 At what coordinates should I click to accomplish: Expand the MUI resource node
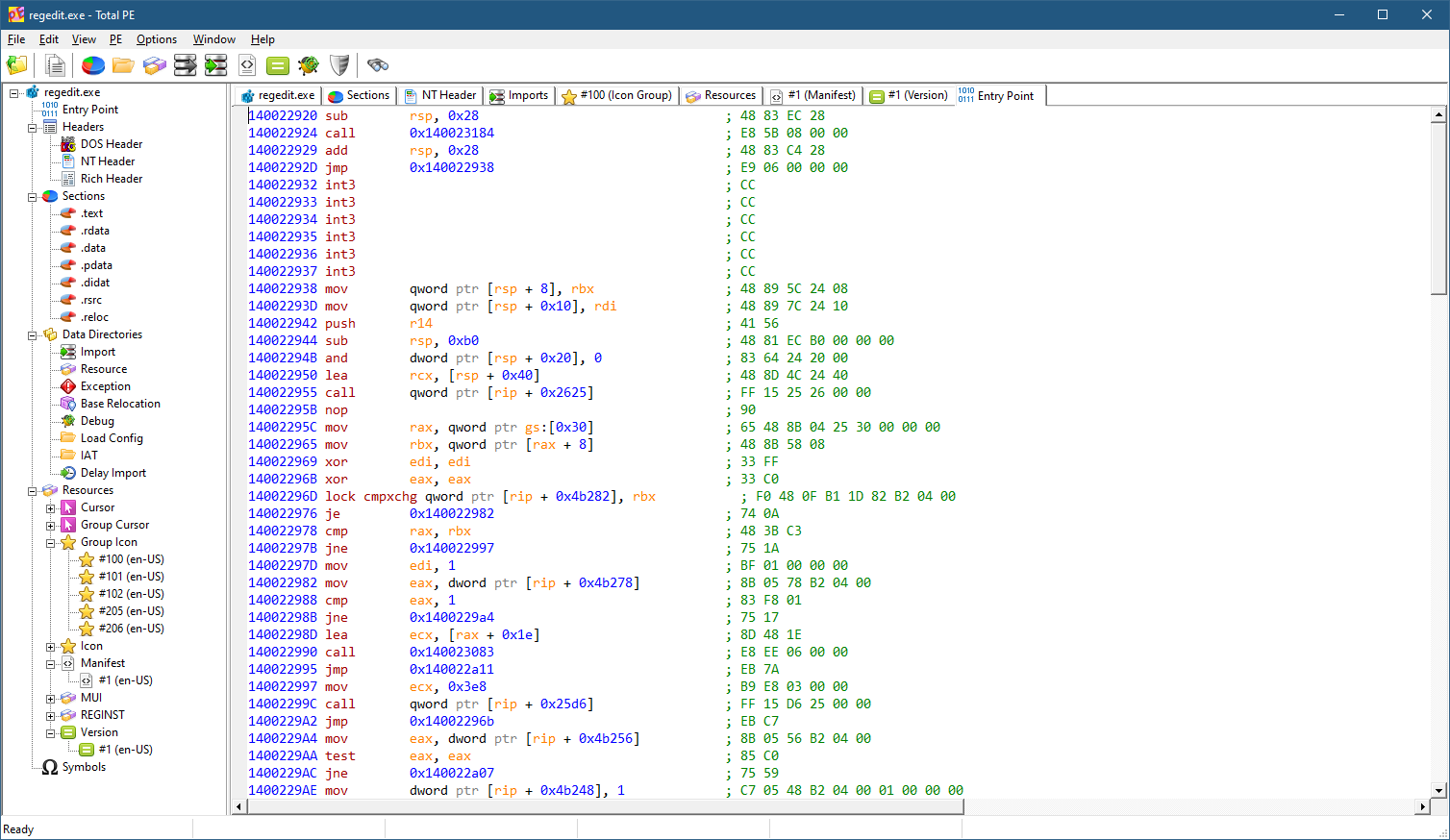[51, 699]
